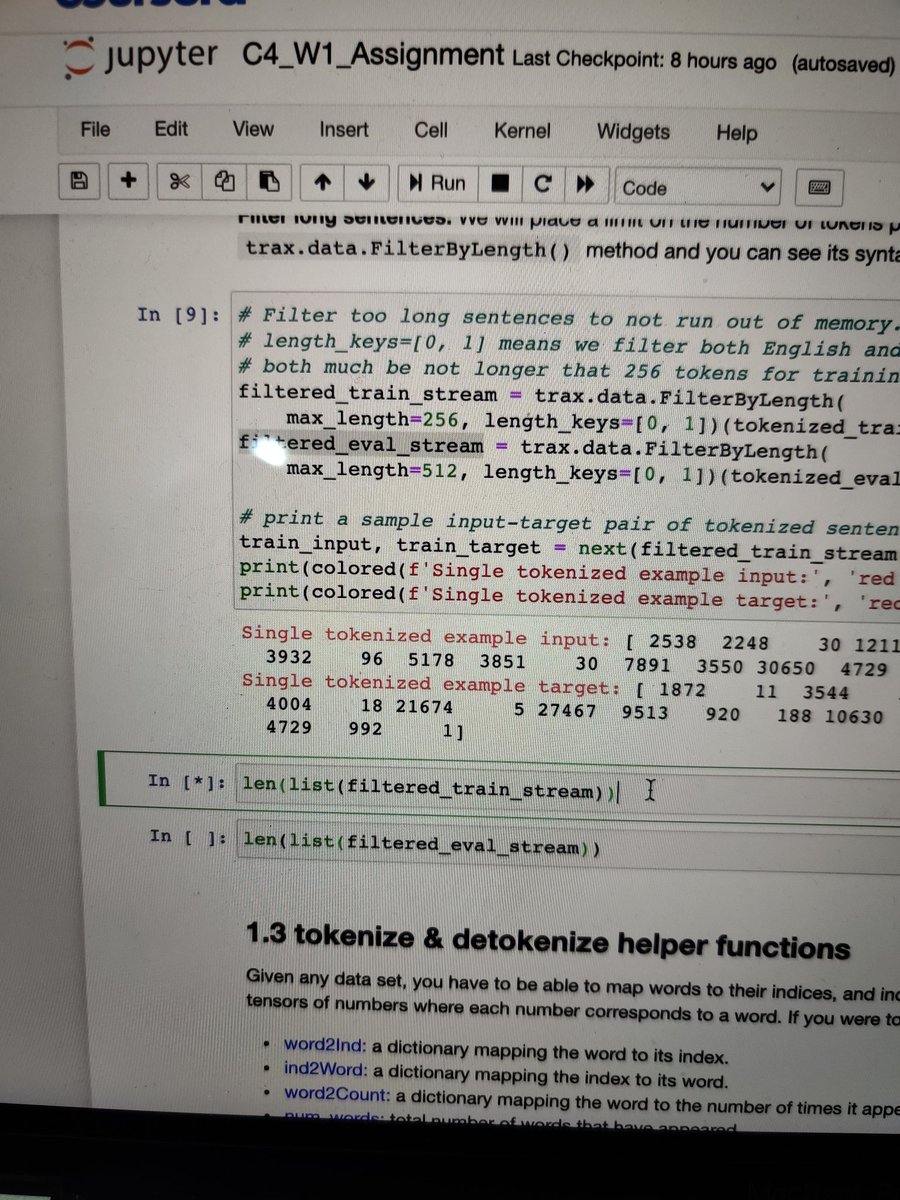
Task: Open the File menu
Action: click(95, 129)
